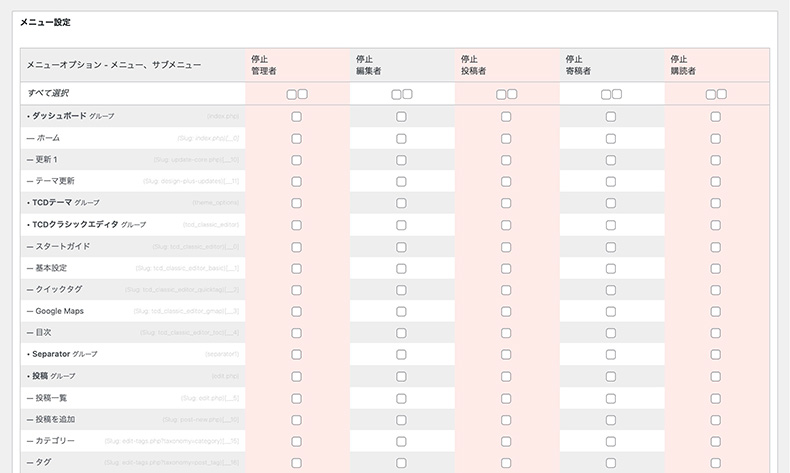Viewport: 790px width, 473px height.
Task: Tick カテゴリー checkbox in 管理者 column
Action: point(296,441)
